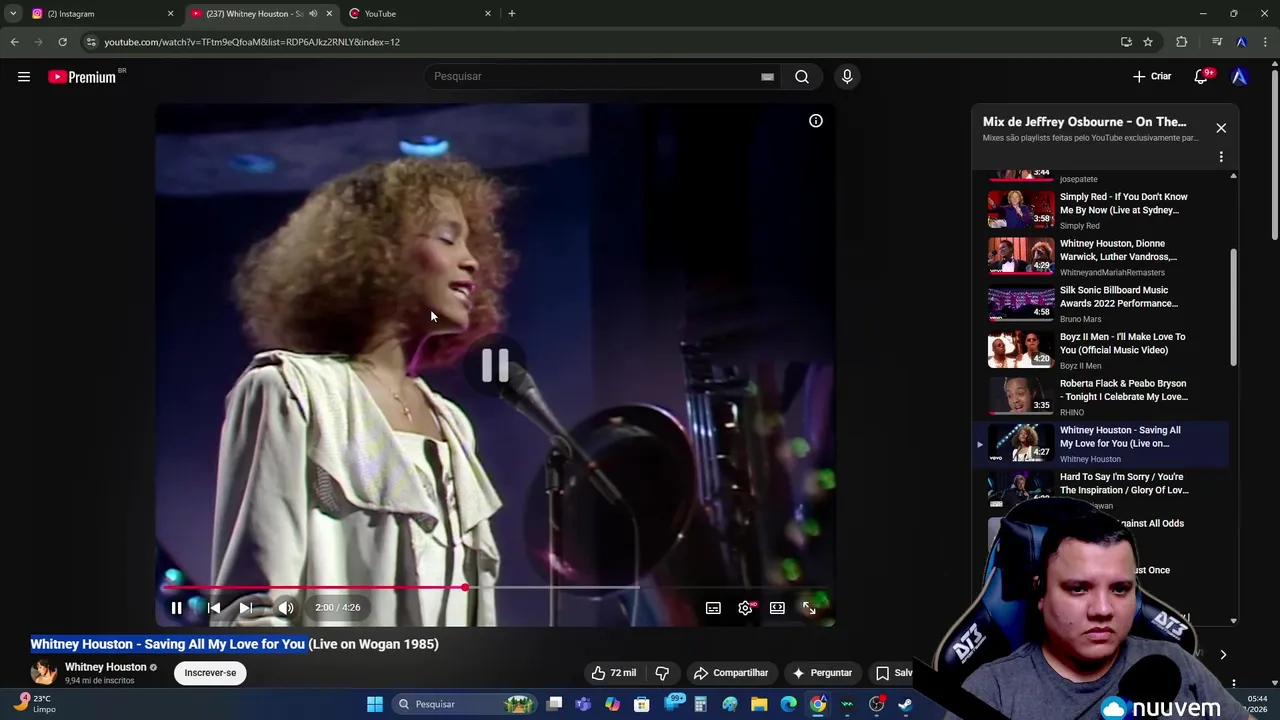
Task: Pause the video using the player pause button
Action: [x=176, y=607]
